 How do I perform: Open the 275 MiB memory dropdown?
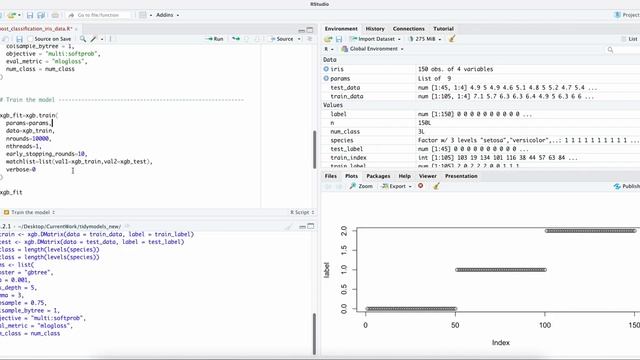(424, 39)
